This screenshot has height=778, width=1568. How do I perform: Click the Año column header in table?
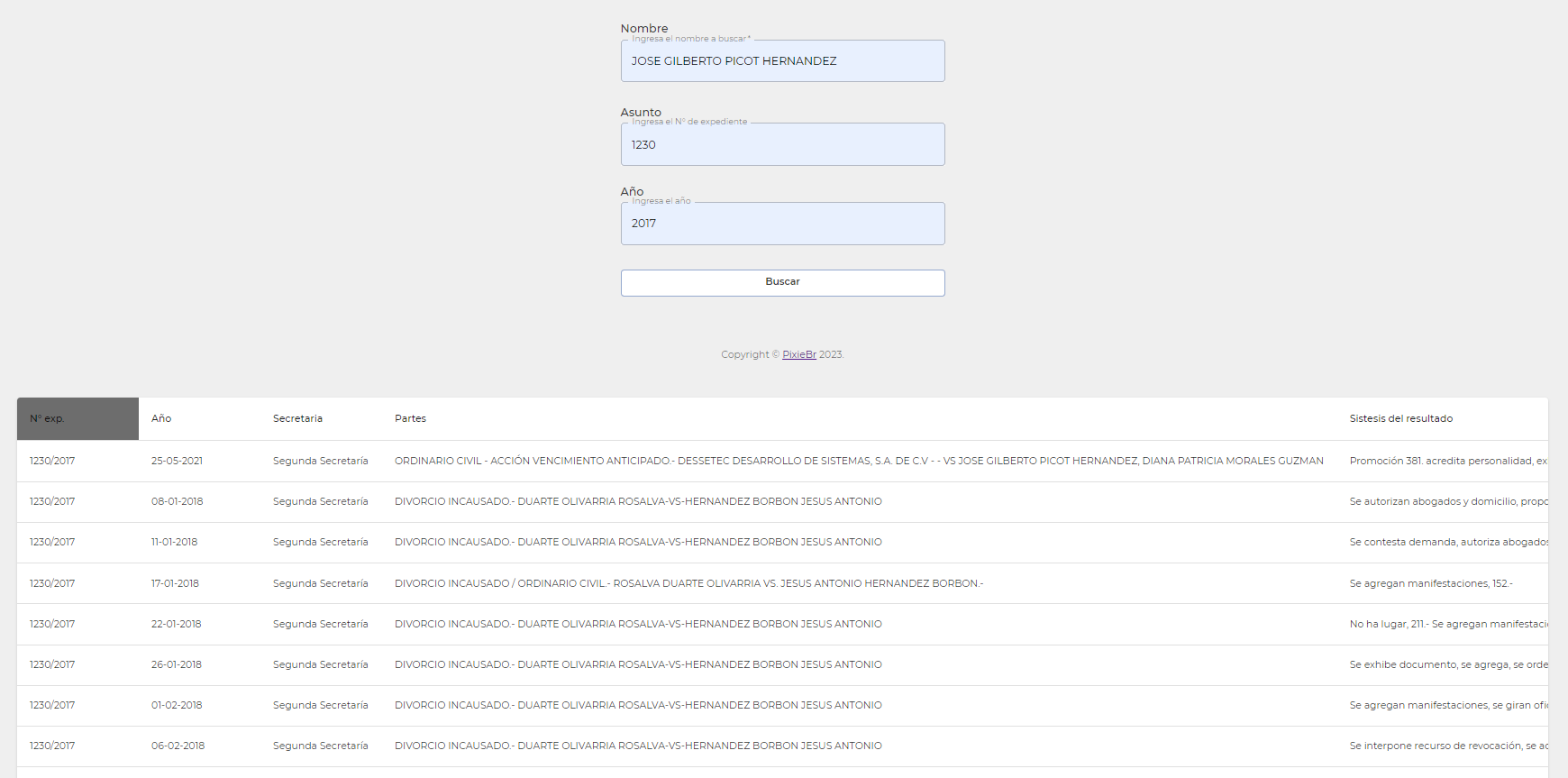pos(161,418)
